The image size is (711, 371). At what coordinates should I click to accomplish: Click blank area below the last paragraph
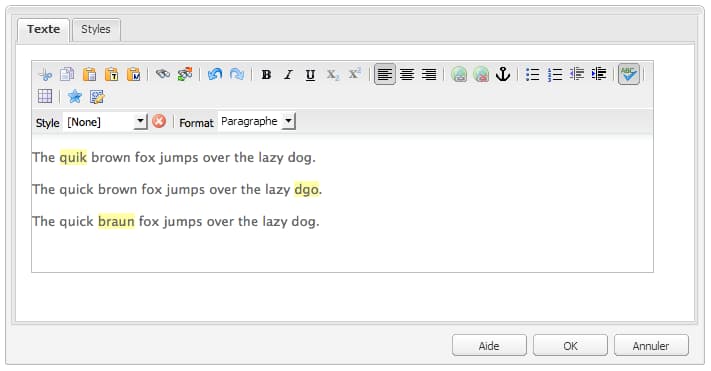[x=342, y=252]
